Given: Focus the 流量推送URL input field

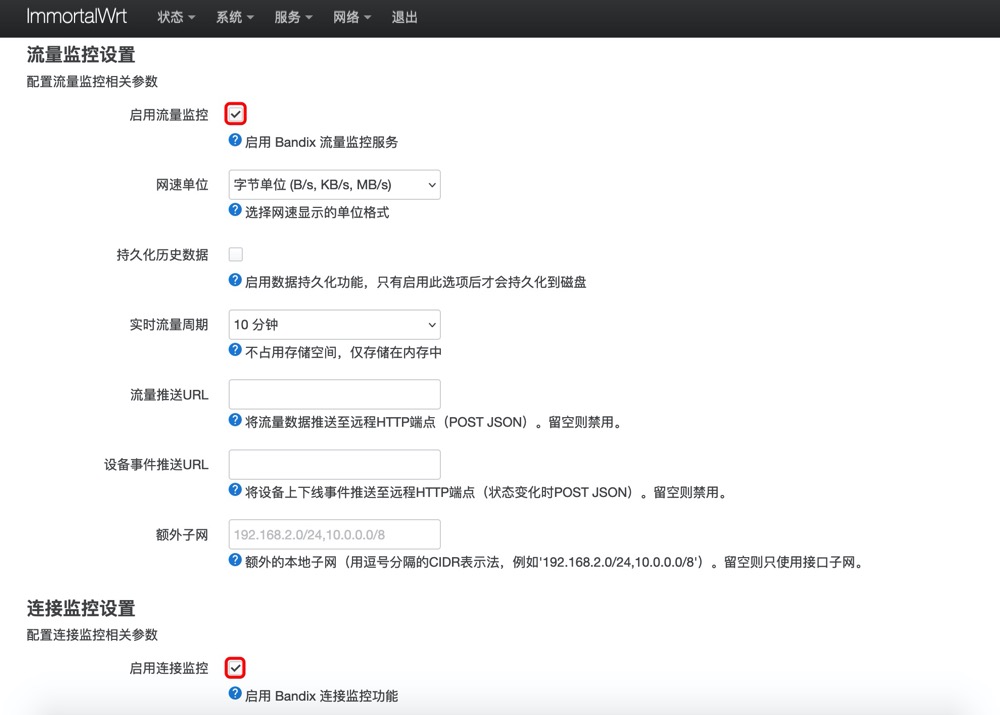Looking at the screenshot, I should 334,395.
